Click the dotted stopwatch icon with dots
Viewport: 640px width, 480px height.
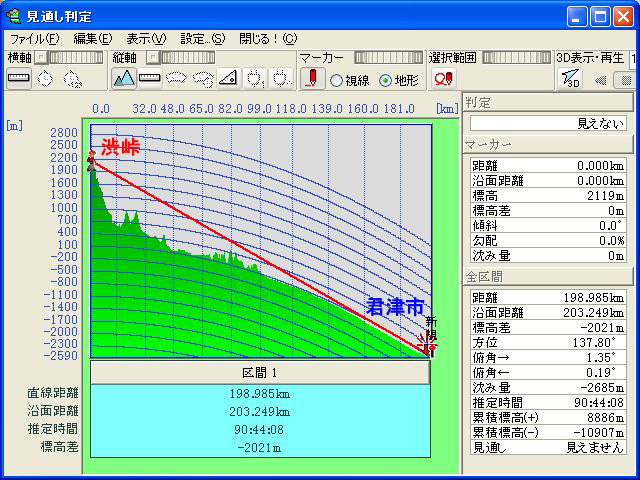[281, 78]
